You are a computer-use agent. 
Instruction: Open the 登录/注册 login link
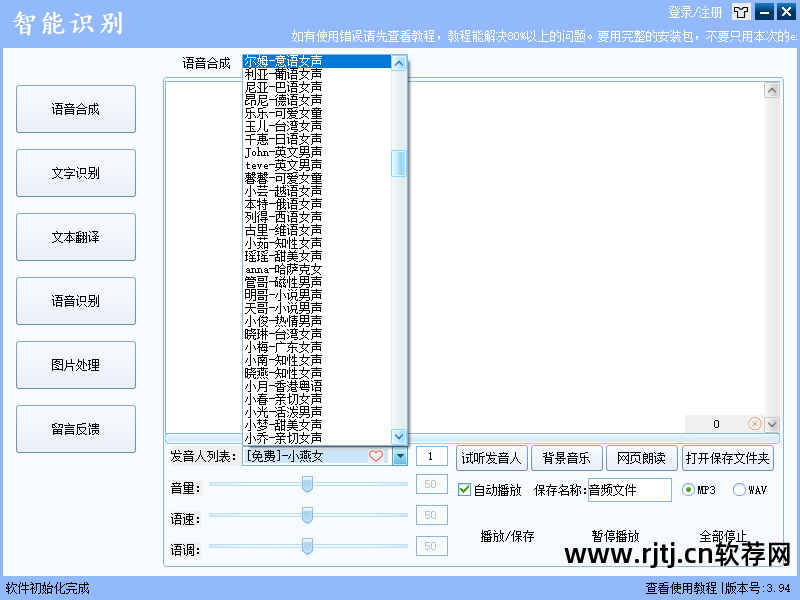click(x=695, y=12)
